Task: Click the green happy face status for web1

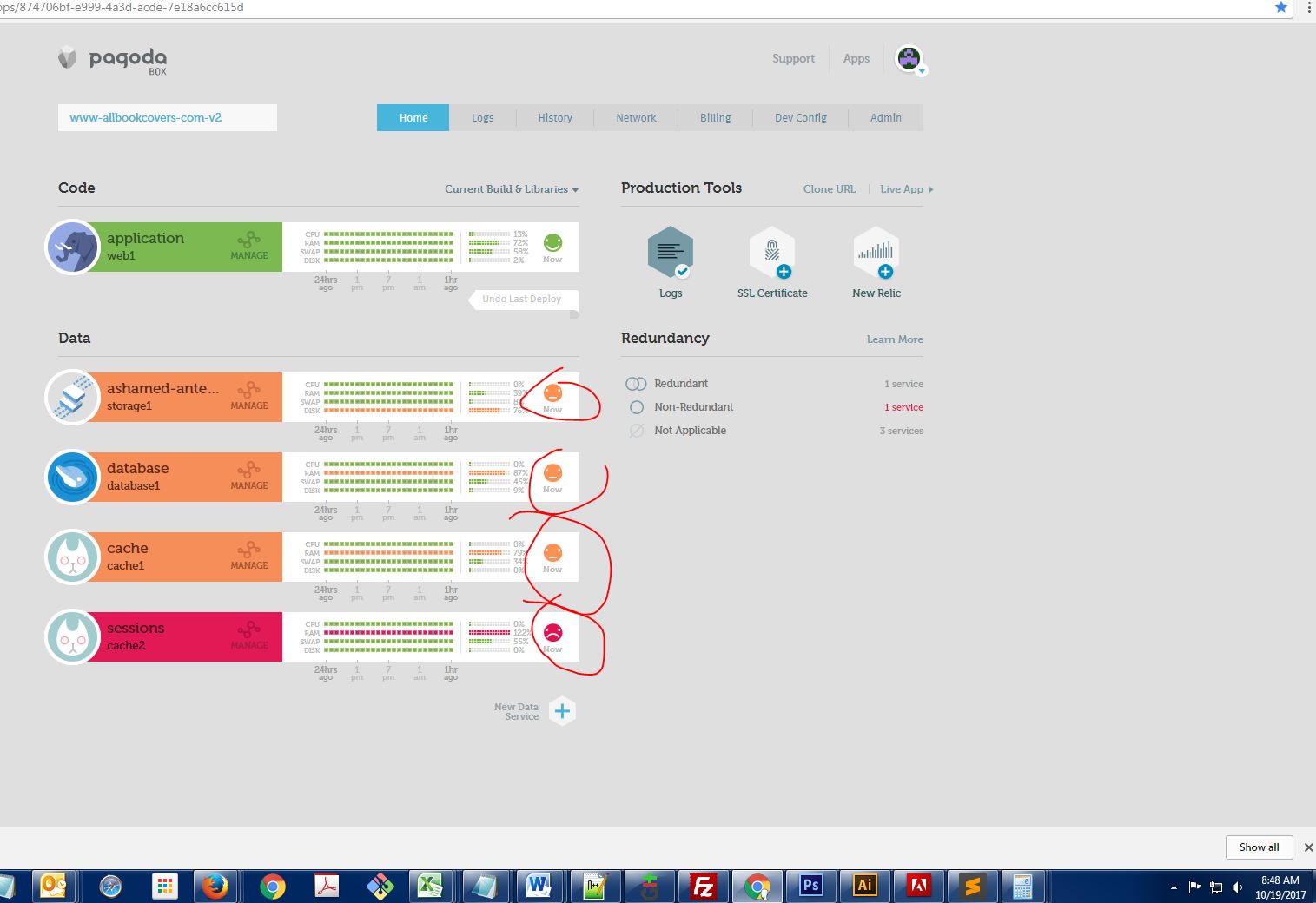Action: [552, 243]
